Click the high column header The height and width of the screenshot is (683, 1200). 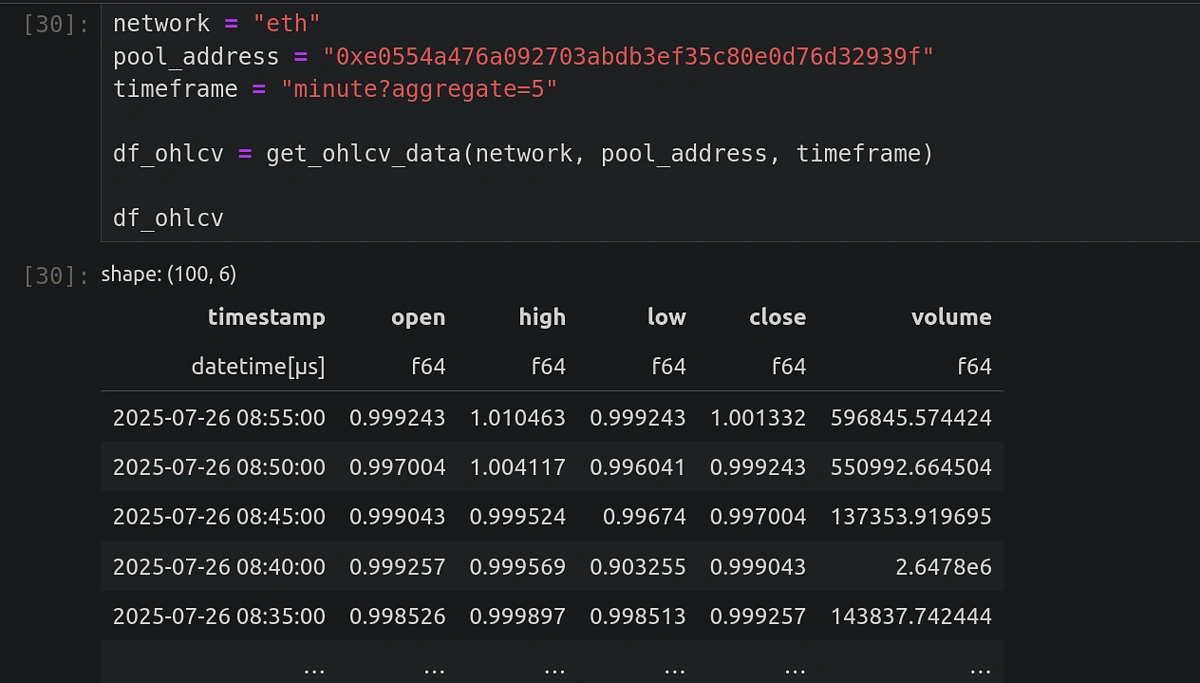[542, 317]
